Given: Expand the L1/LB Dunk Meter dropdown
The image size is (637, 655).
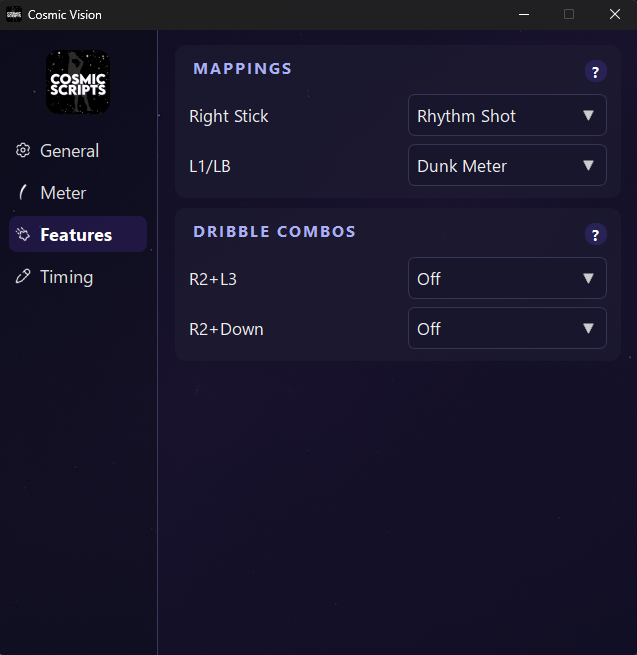Looking at the screenshot, I should 507,165.
